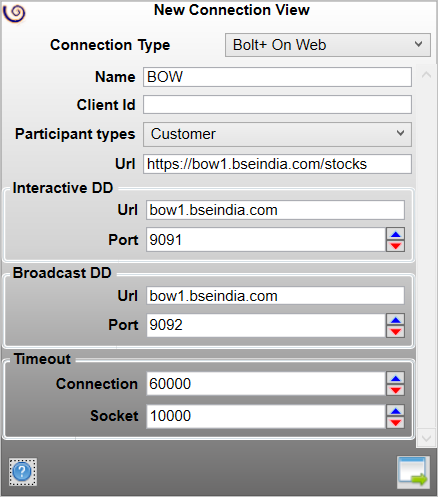
Task: Click the spiral application logo icon
Action: [x=14, y=13]
